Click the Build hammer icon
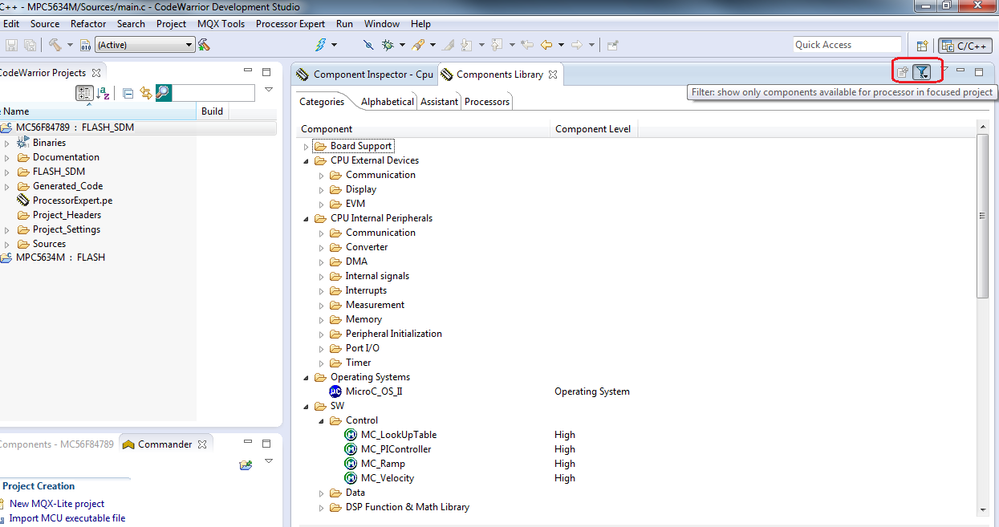This screenshot has height=527, width=999. click(x=55, y=45)
